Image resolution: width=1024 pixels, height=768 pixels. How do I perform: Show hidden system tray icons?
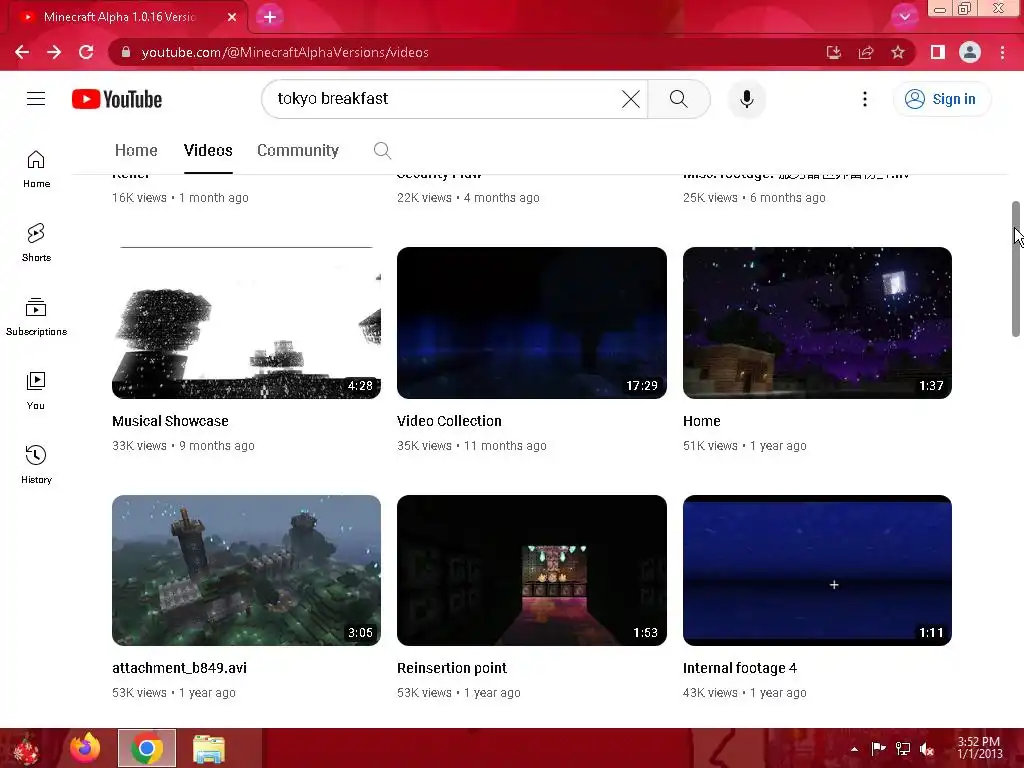tap(854, 749)
